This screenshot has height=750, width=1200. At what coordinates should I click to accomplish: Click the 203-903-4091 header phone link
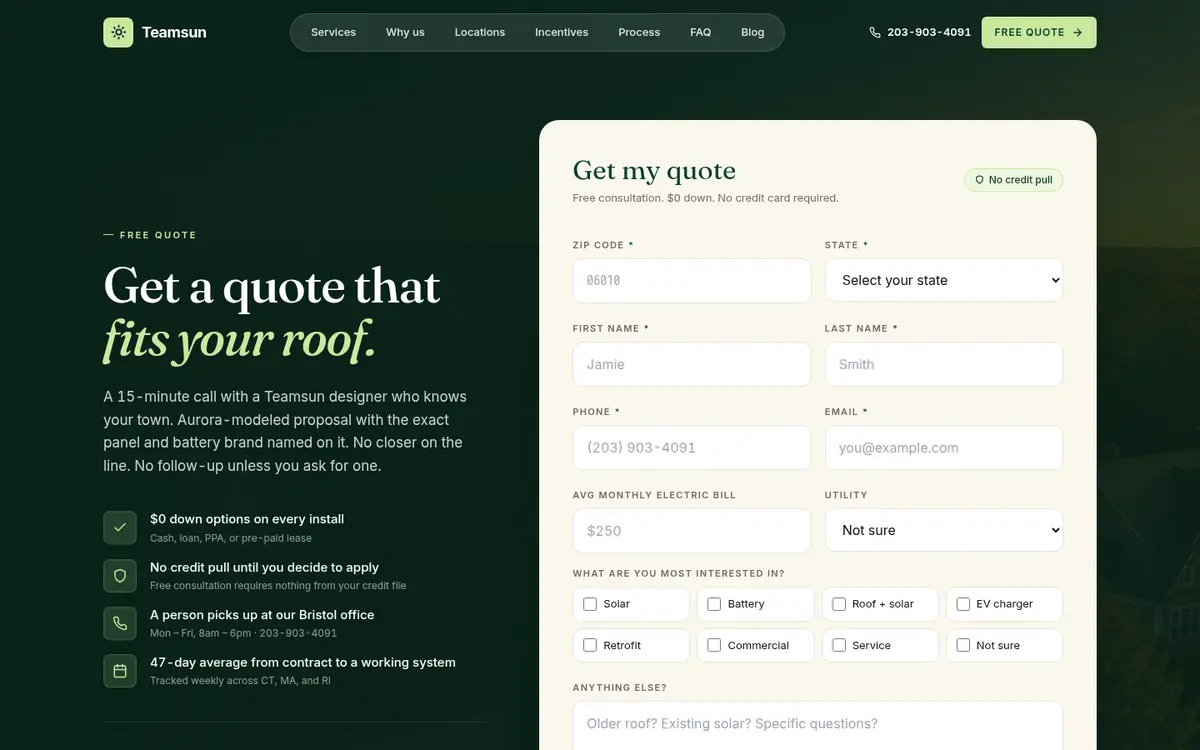pos(920,32)
